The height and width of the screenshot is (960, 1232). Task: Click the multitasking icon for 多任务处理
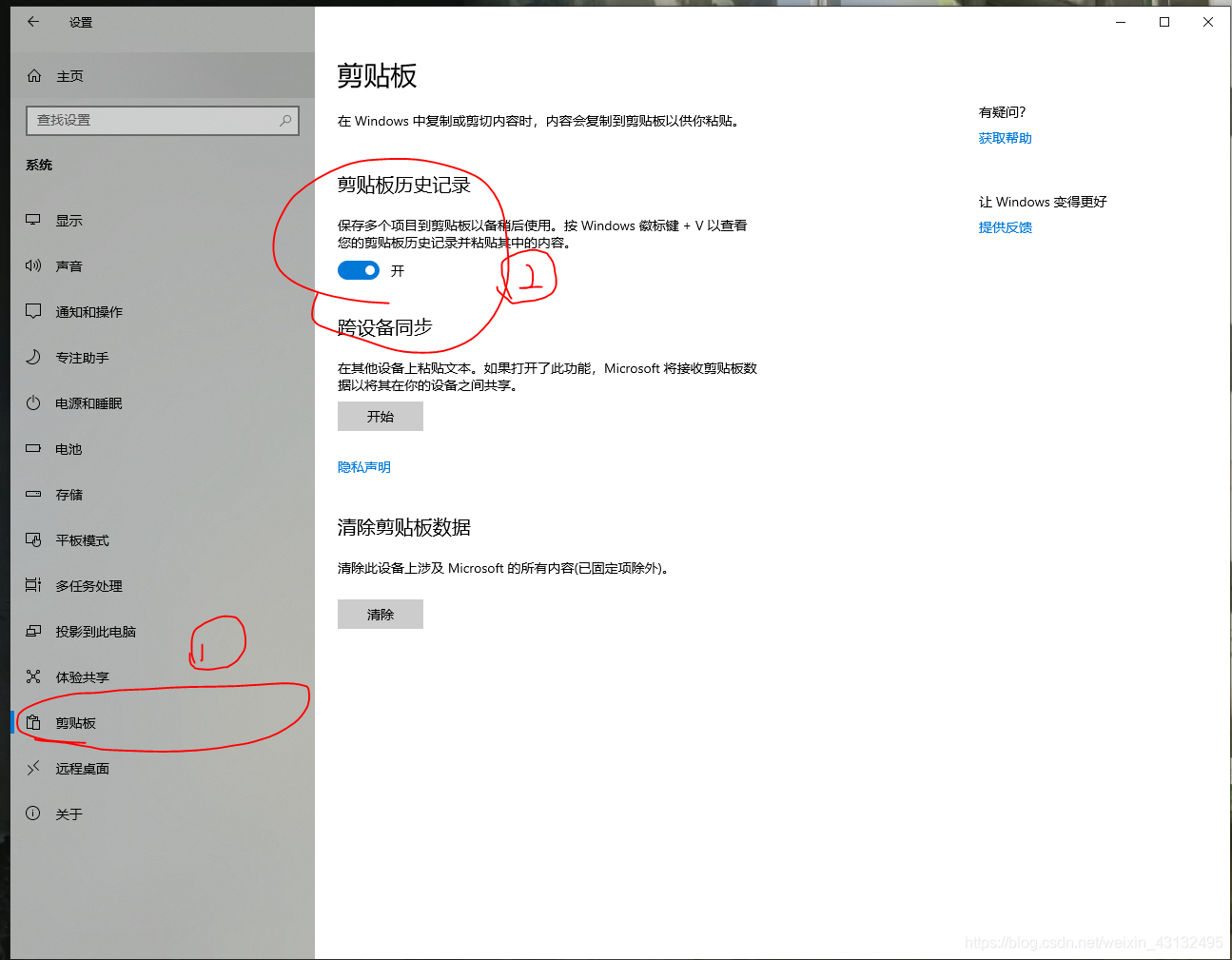click(33, 585)
